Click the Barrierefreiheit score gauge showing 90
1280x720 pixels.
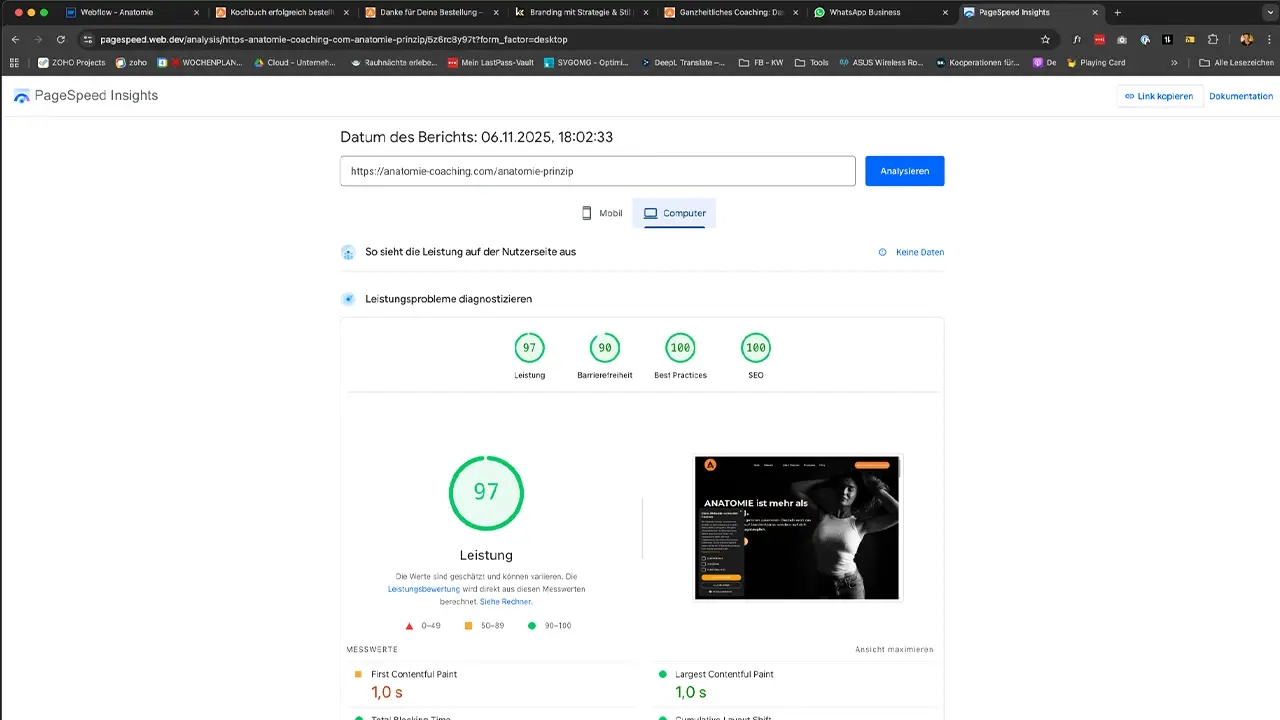point(604,347)
